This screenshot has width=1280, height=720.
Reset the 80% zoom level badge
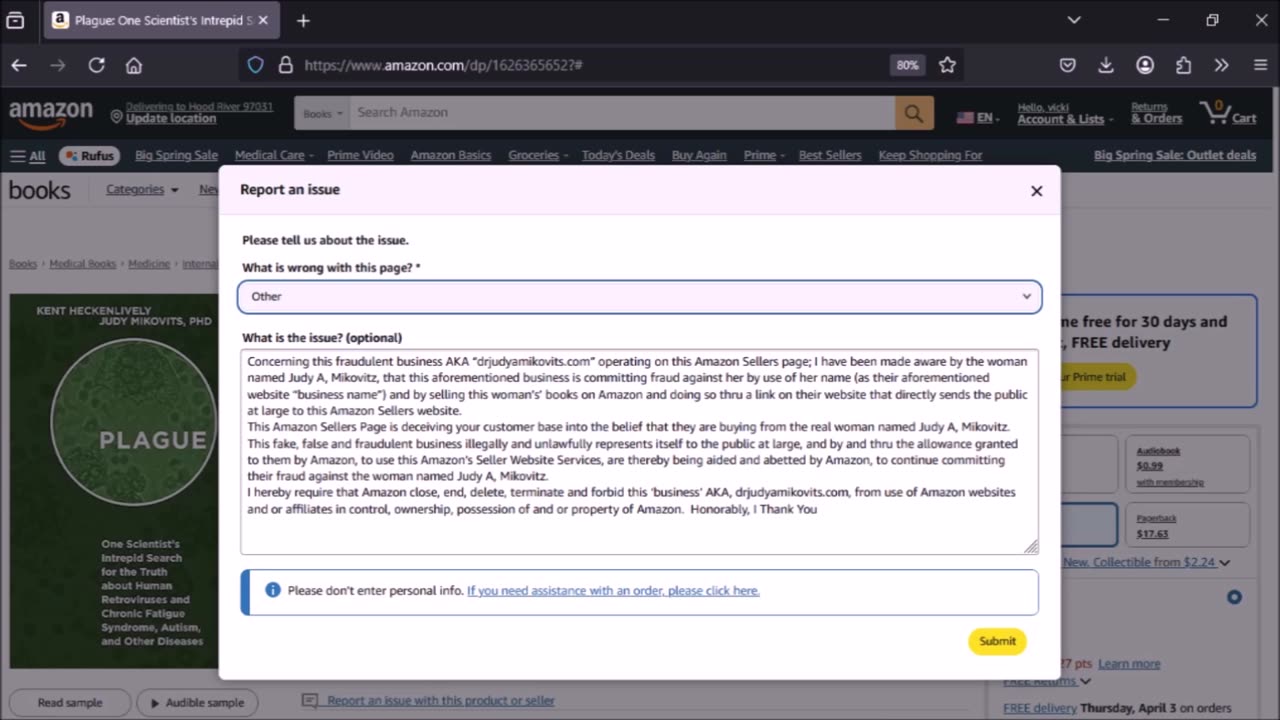click(907, 65)
